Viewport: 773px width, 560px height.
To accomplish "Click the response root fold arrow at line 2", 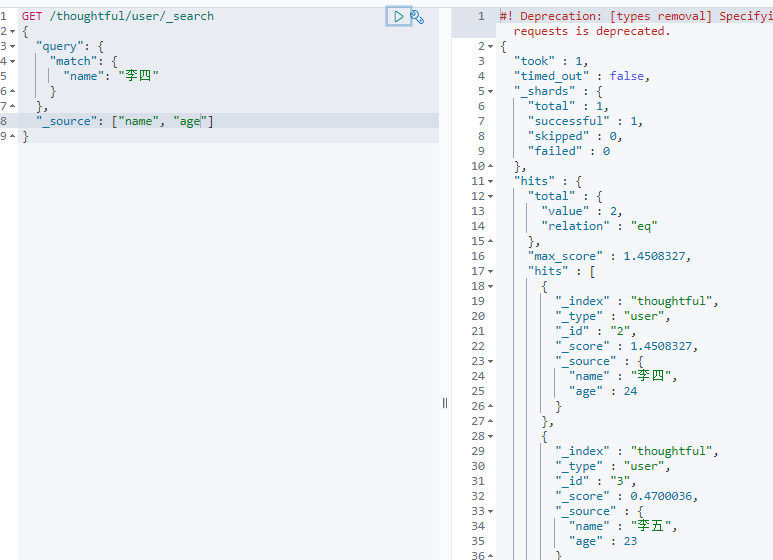I will (x=491, y=47).
